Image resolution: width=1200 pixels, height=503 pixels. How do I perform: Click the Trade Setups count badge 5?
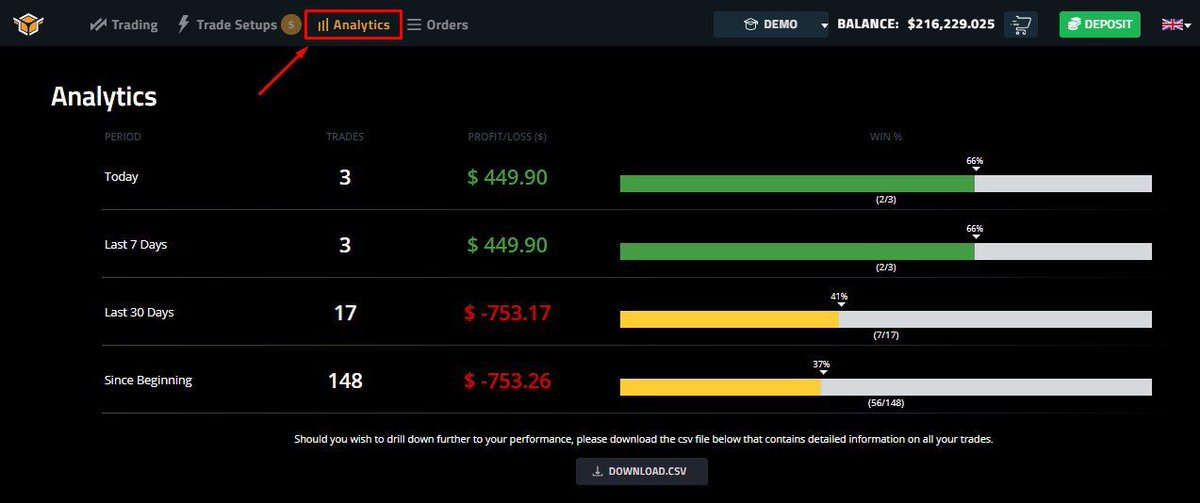(291, 24)
